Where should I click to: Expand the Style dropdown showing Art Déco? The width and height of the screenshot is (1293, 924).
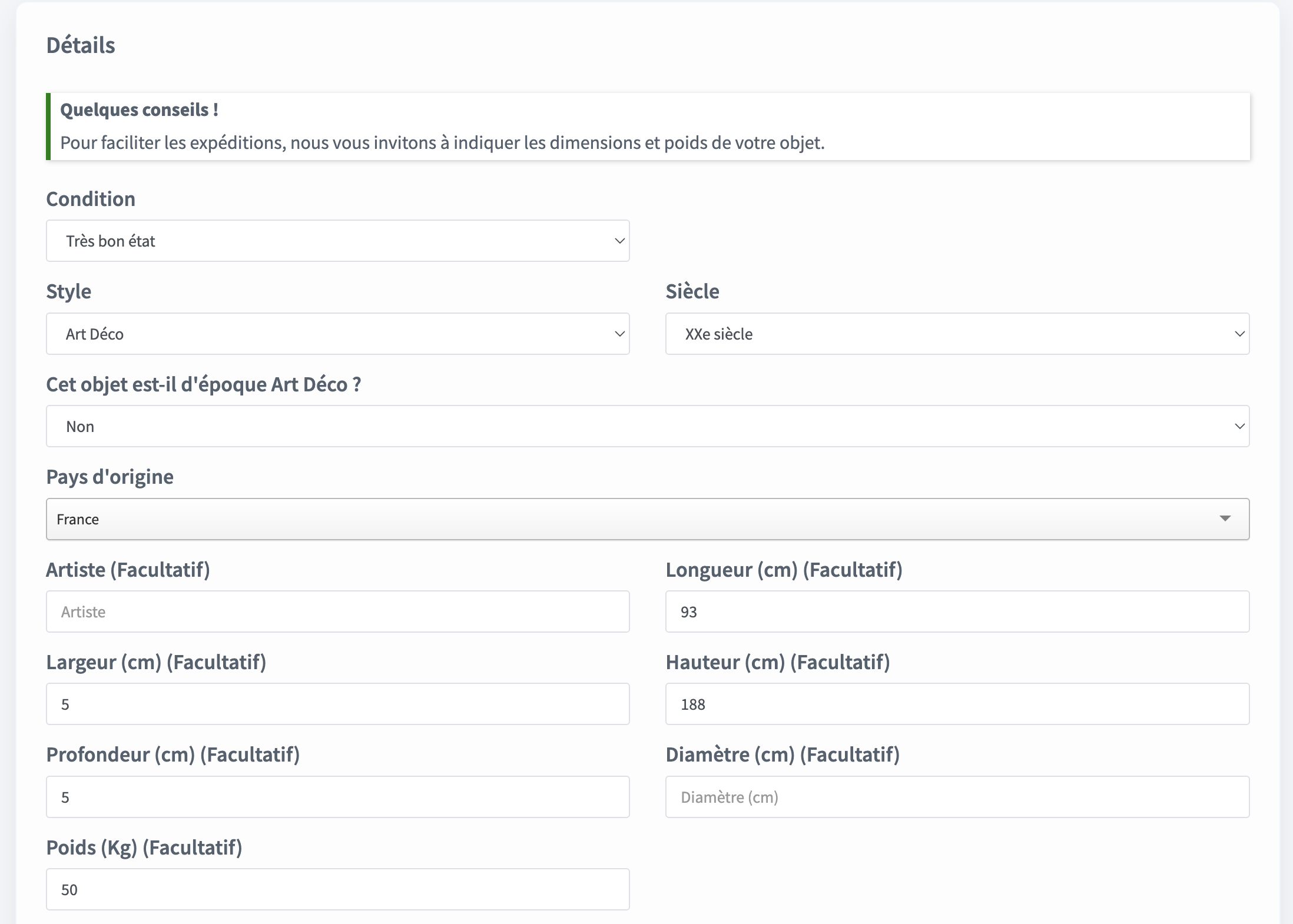coord(337,334)
